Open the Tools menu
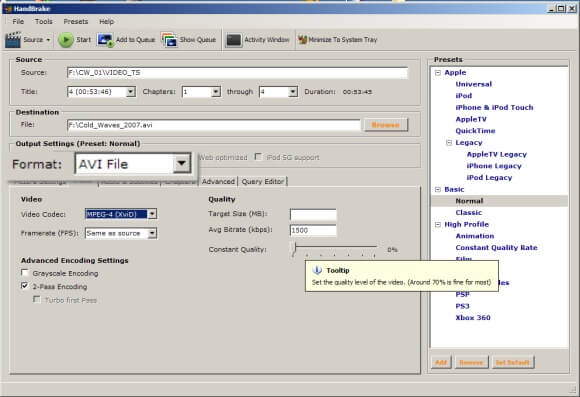 pos(44,21)
